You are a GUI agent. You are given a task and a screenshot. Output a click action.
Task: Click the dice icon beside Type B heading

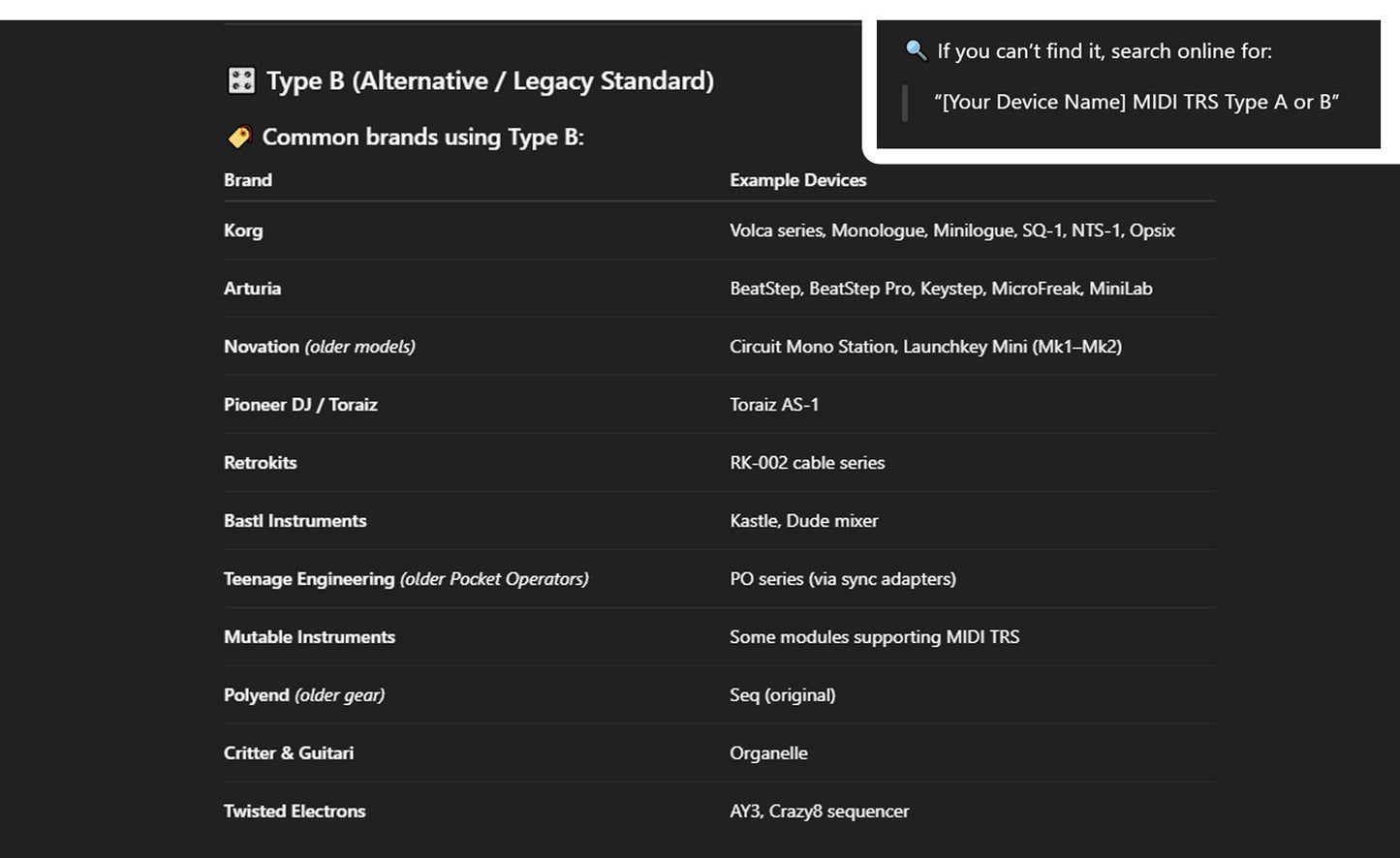tap(240, 80)
